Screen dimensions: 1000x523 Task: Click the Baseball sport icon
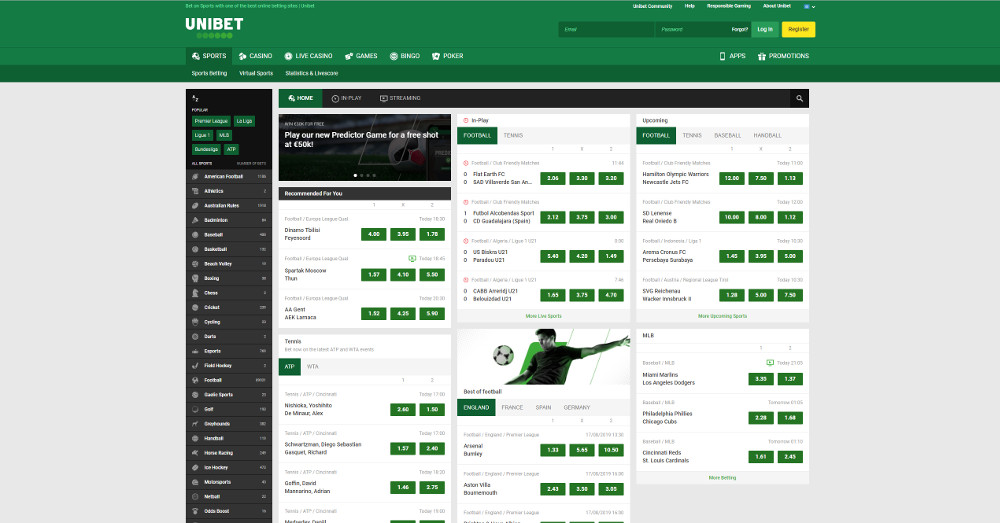[x=196, y=235]
